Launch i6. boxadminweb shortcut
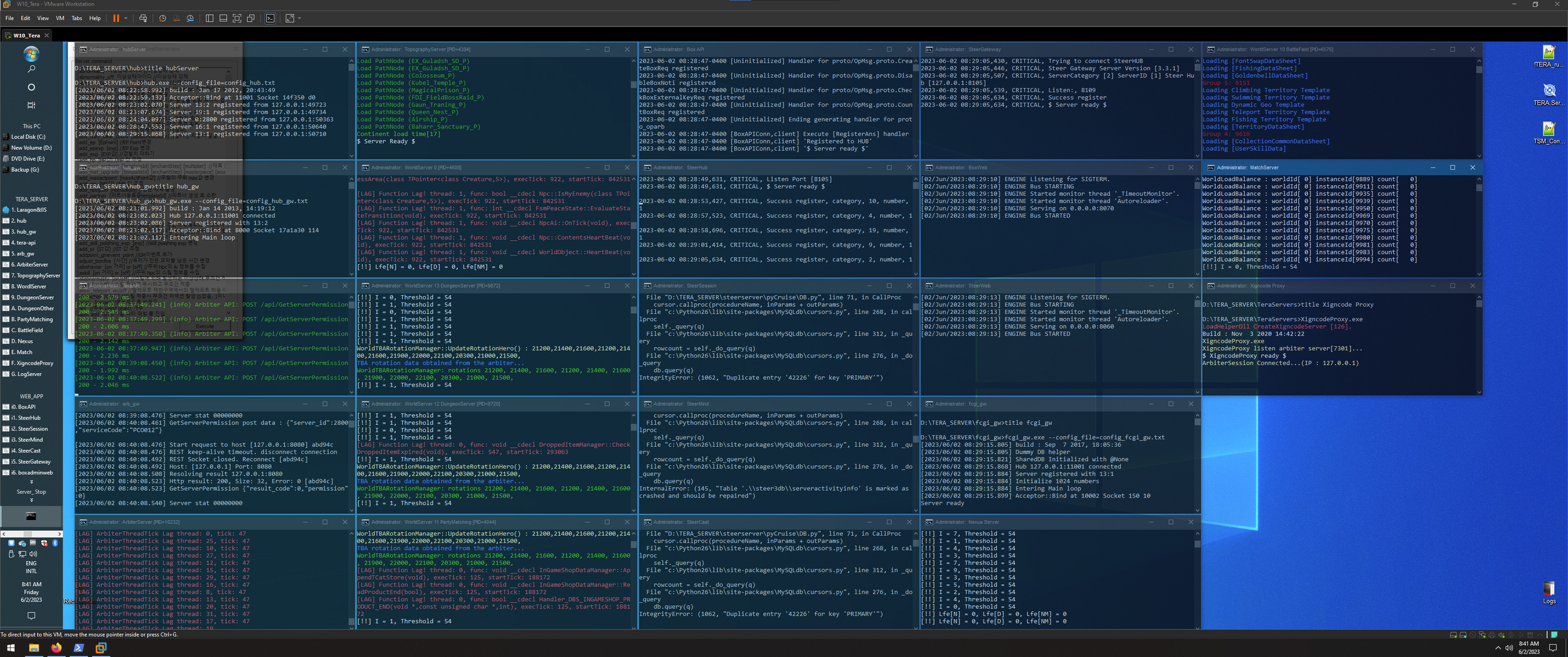The image size is (1568, 657). (29, 473)
